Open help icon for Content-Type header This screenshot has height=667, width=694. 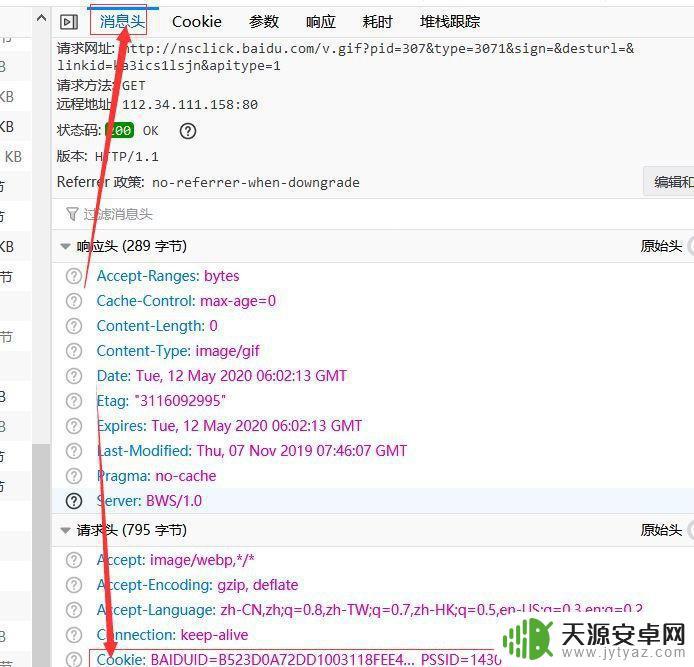(74, 351)
